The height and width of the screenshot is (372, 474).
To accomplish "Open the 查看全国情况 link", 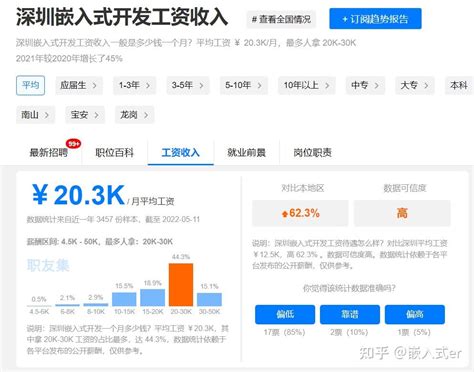I will pyautogui.click(x=281, y=19).
